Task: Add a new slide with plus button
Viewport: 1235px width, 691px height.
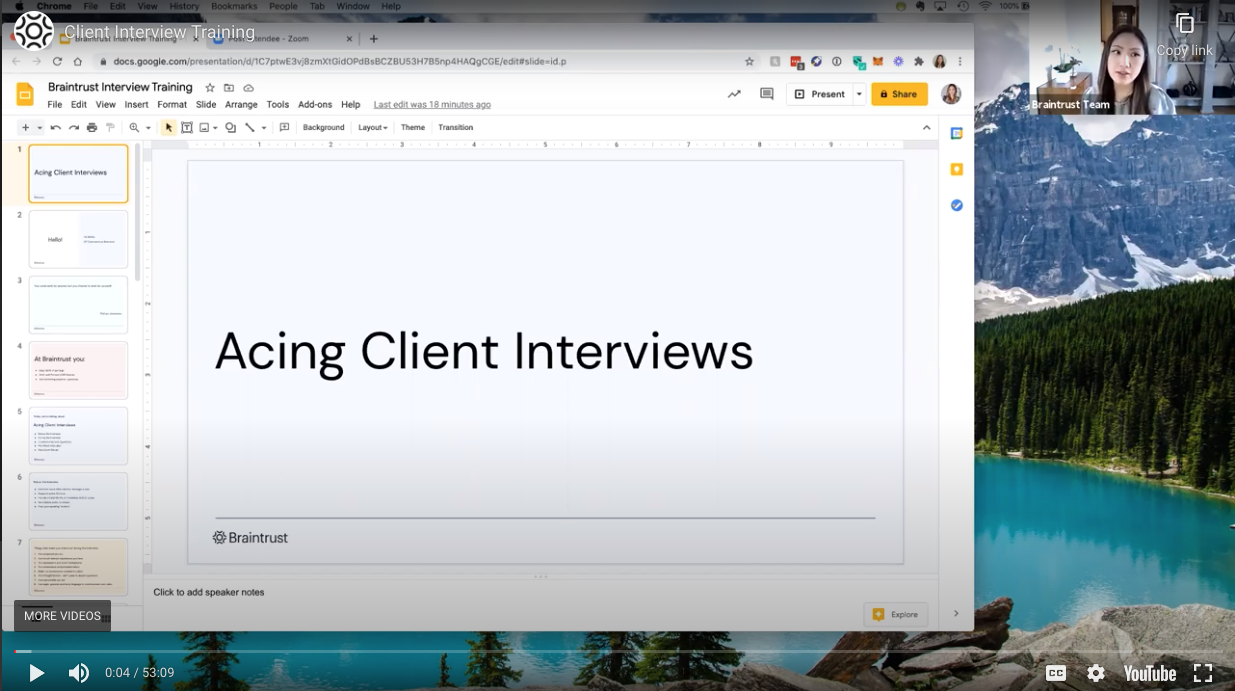Action: 26,127
